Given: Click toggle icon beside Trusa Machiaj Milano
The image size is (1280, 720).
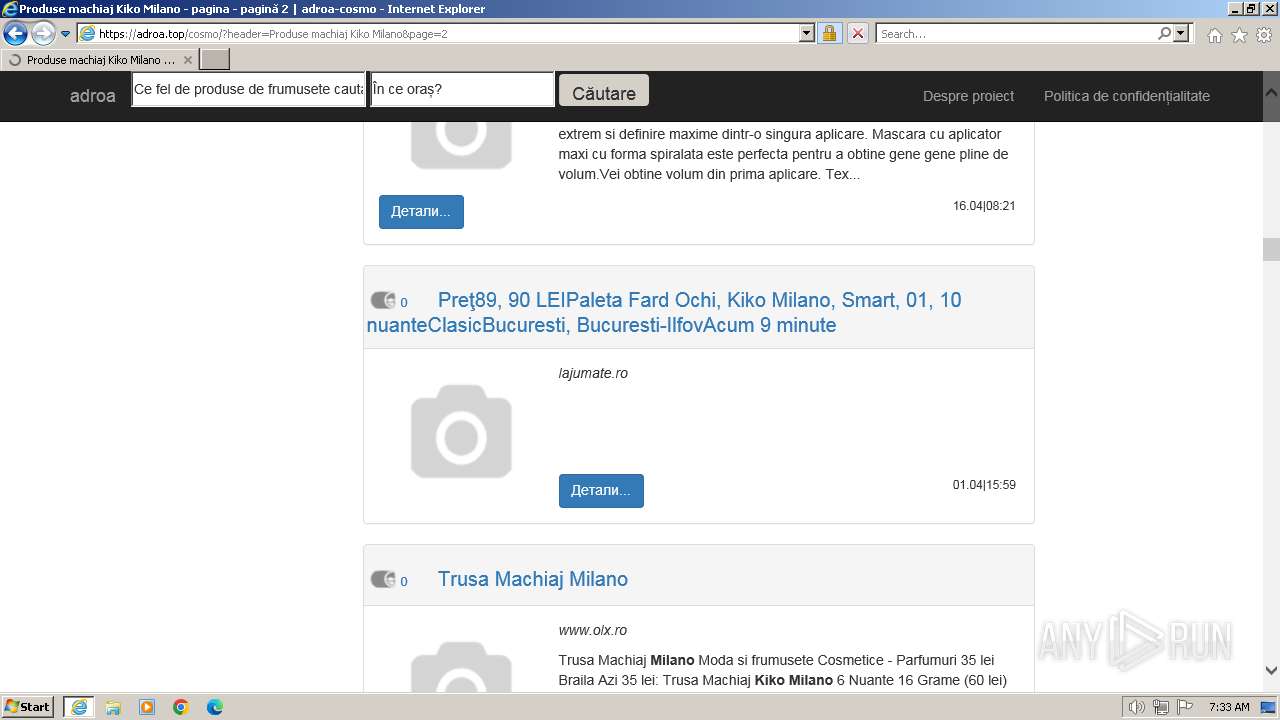Looking at the screenshot, I should (383, 579).
